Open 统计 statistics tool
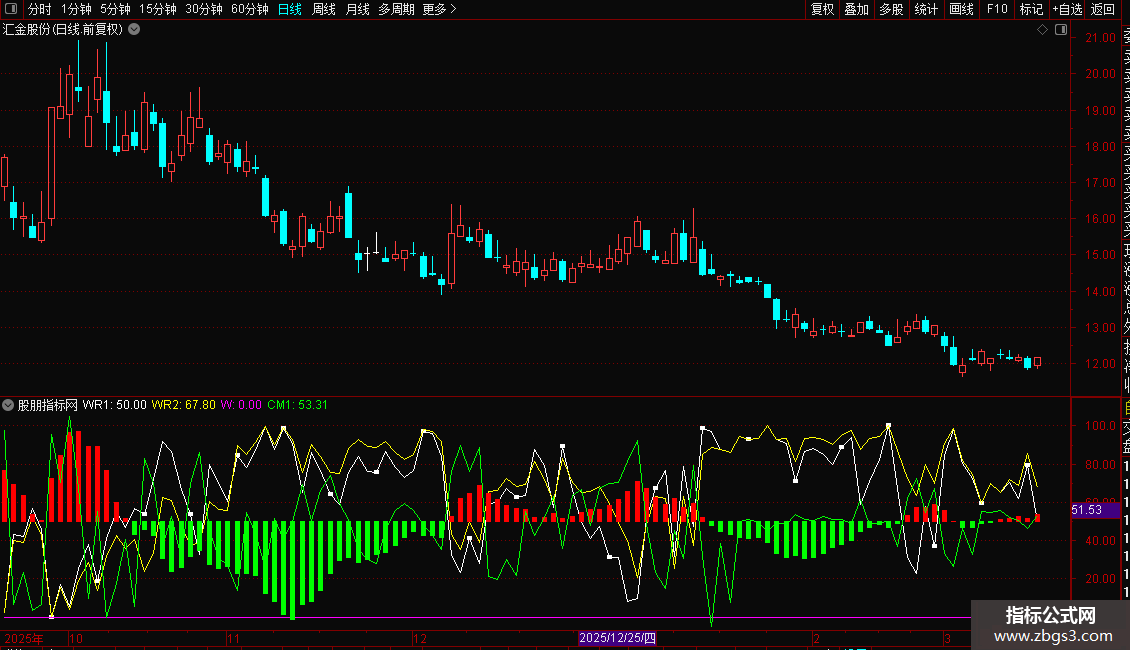1130x650 pixels. 927,9
